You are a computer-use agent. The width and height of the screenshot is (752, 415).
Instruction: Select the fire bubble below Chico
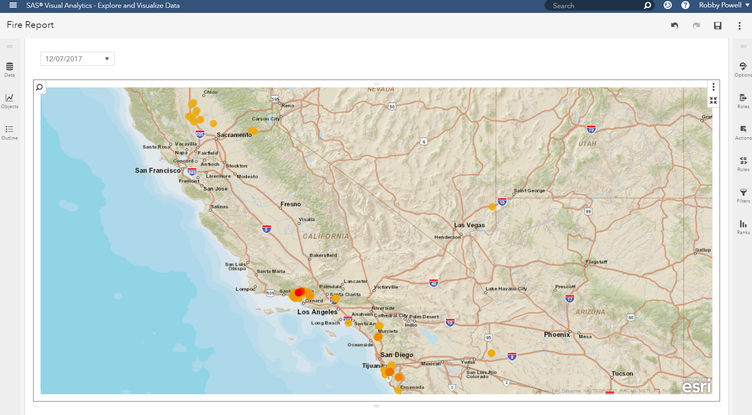[x=192, y=104]
